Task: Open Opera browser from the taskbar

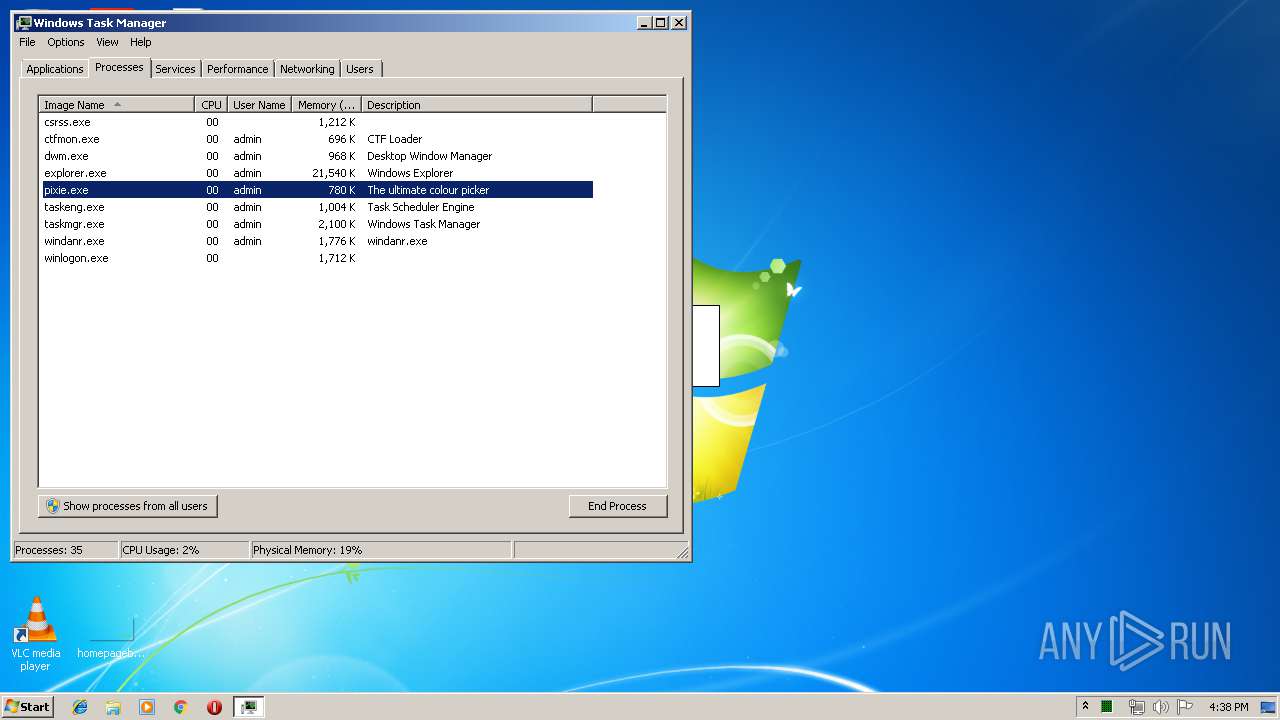Action: coord(214,707)
